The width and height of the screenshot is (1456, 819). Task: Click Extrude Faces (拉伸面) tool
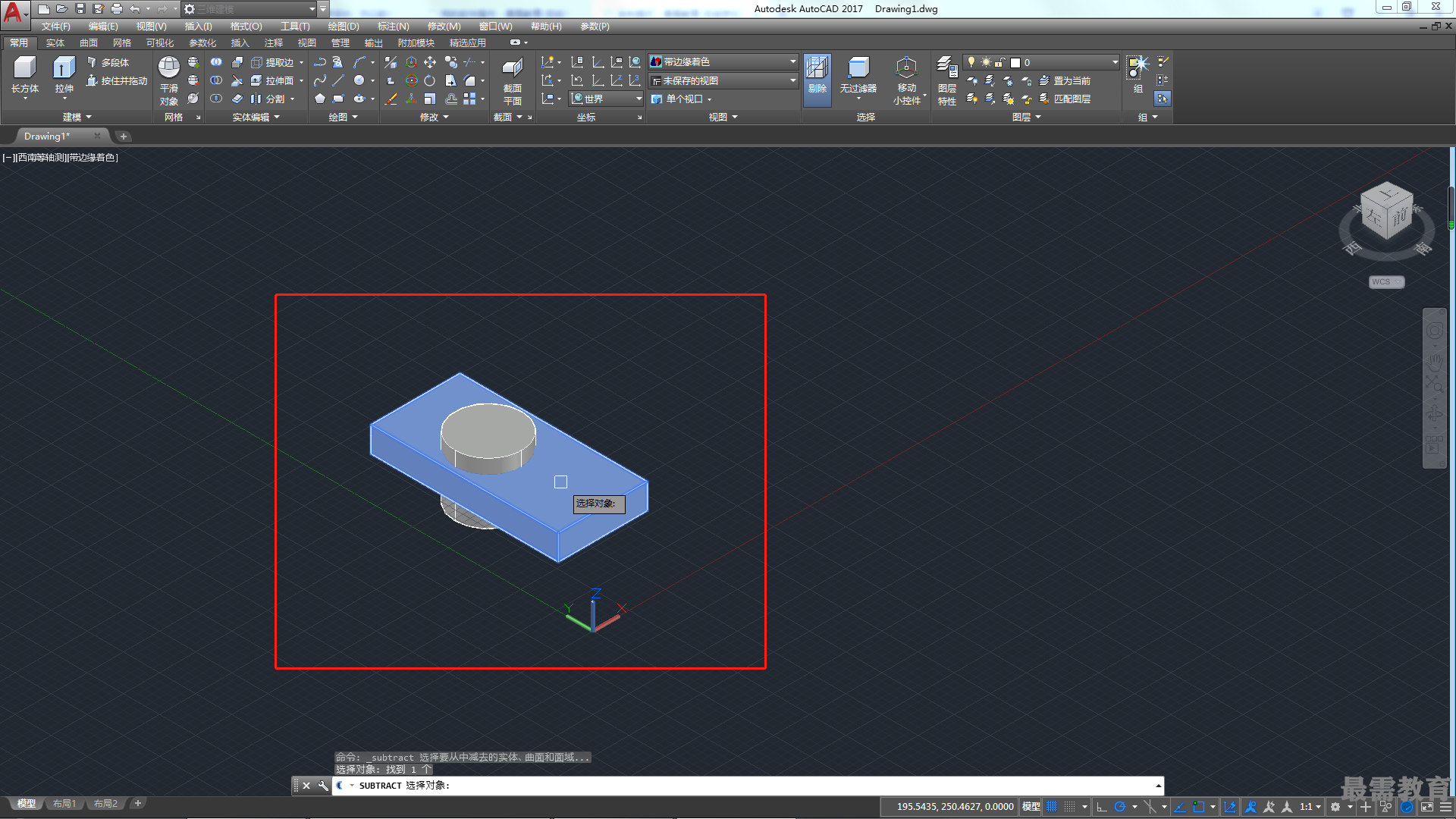[x=273, y=80]
